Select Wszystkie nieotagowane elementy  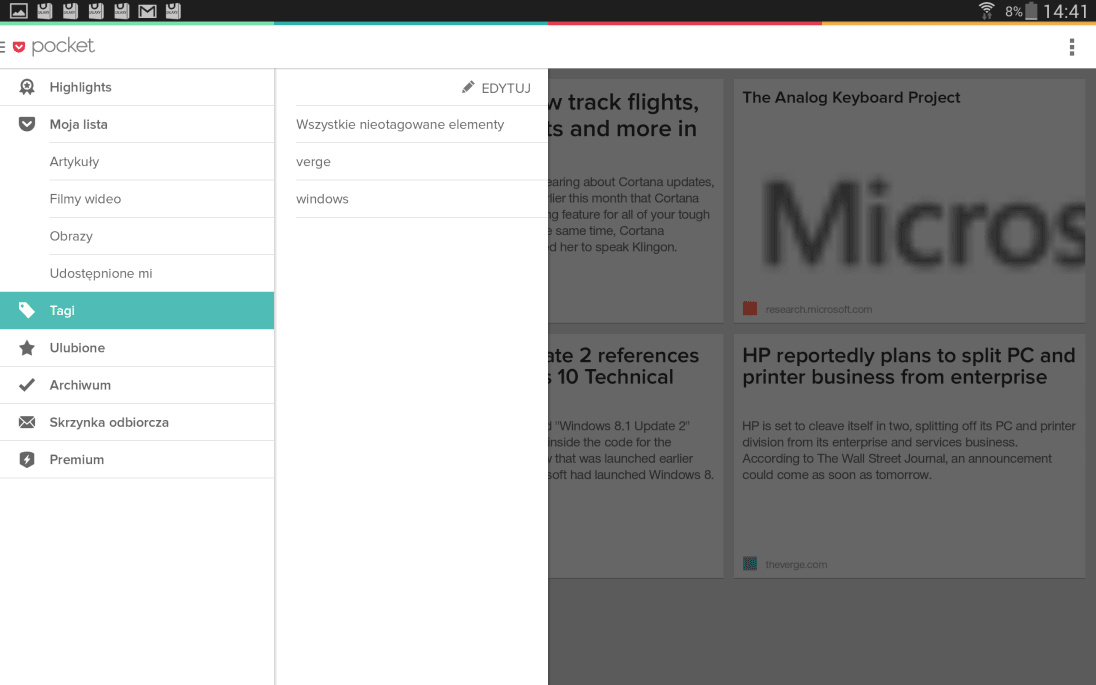tap(421, 124)
